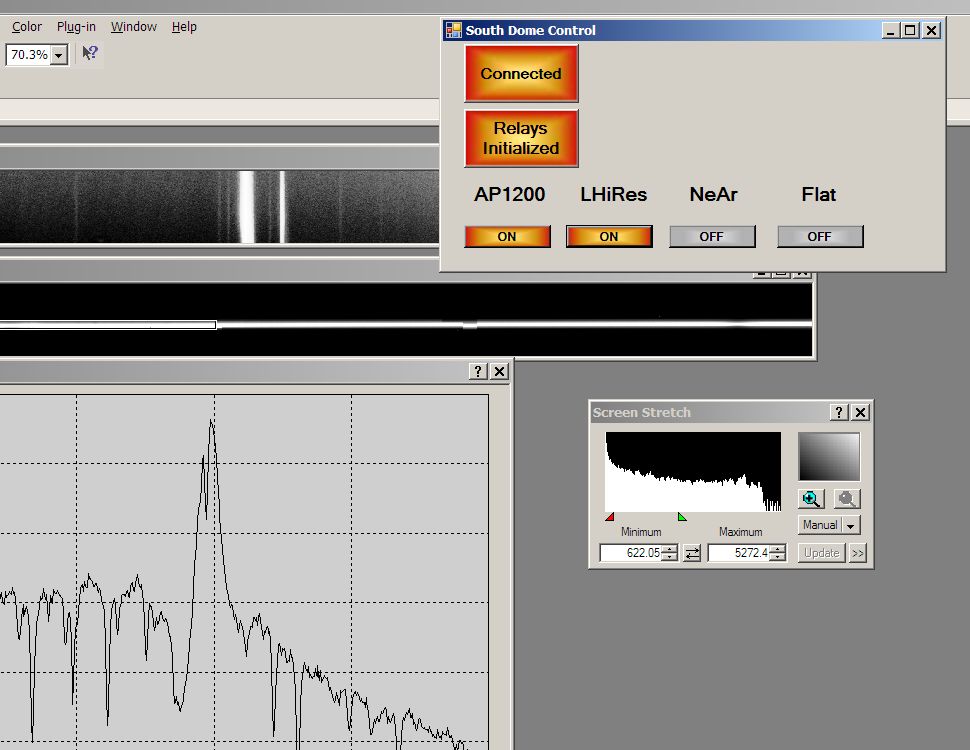Click the grayscale gradient stretch preview
Viewport: 970px width, 750px height.
(829, 457)
